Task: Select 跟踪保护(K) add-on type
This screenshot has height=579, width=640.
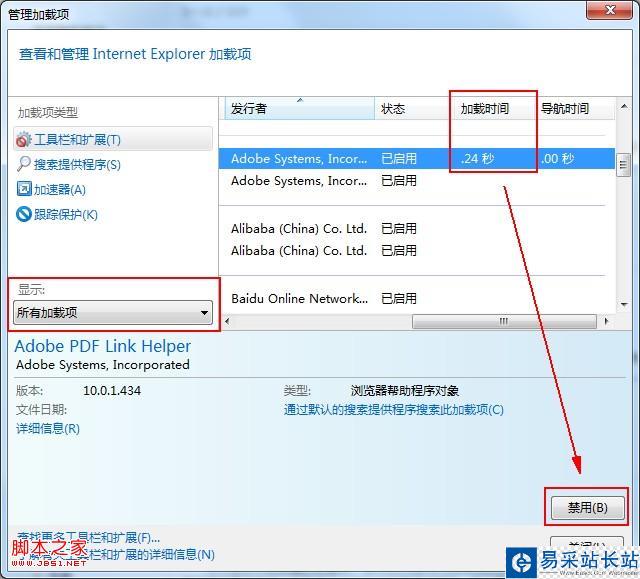Action: (66, 215)
